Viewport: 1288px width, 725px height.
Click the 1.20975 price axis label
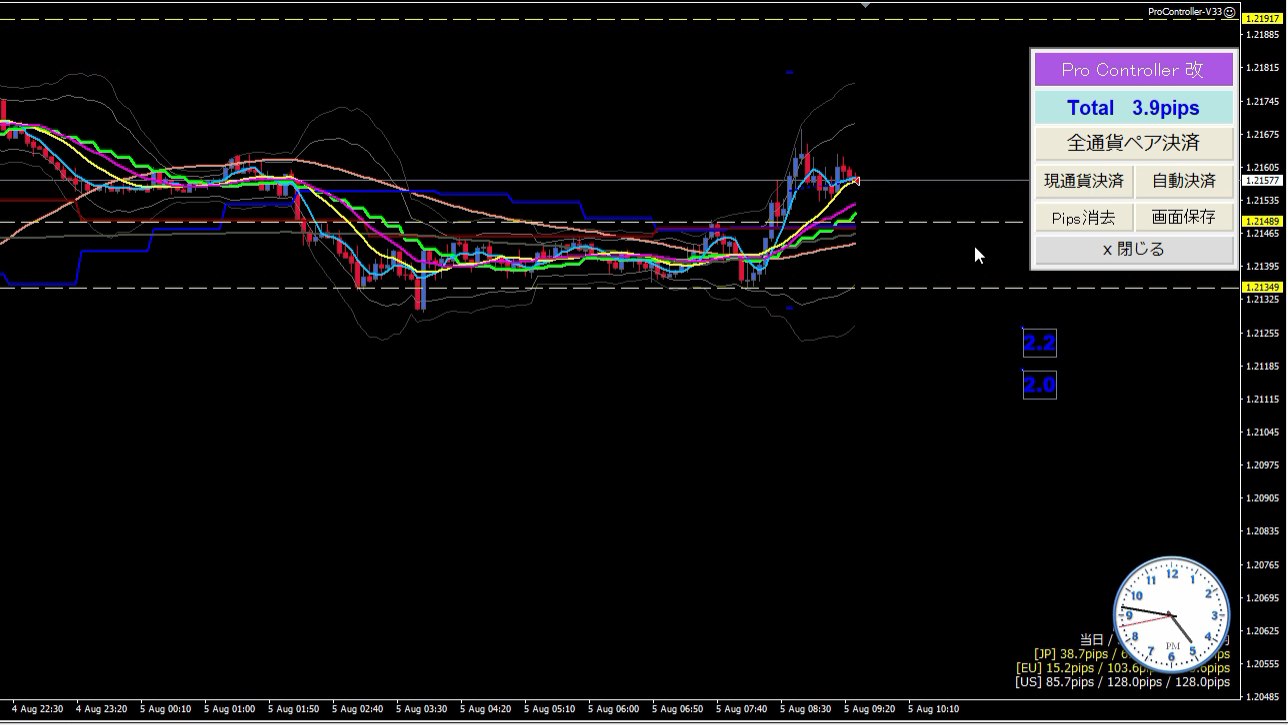pos(1264,466)
